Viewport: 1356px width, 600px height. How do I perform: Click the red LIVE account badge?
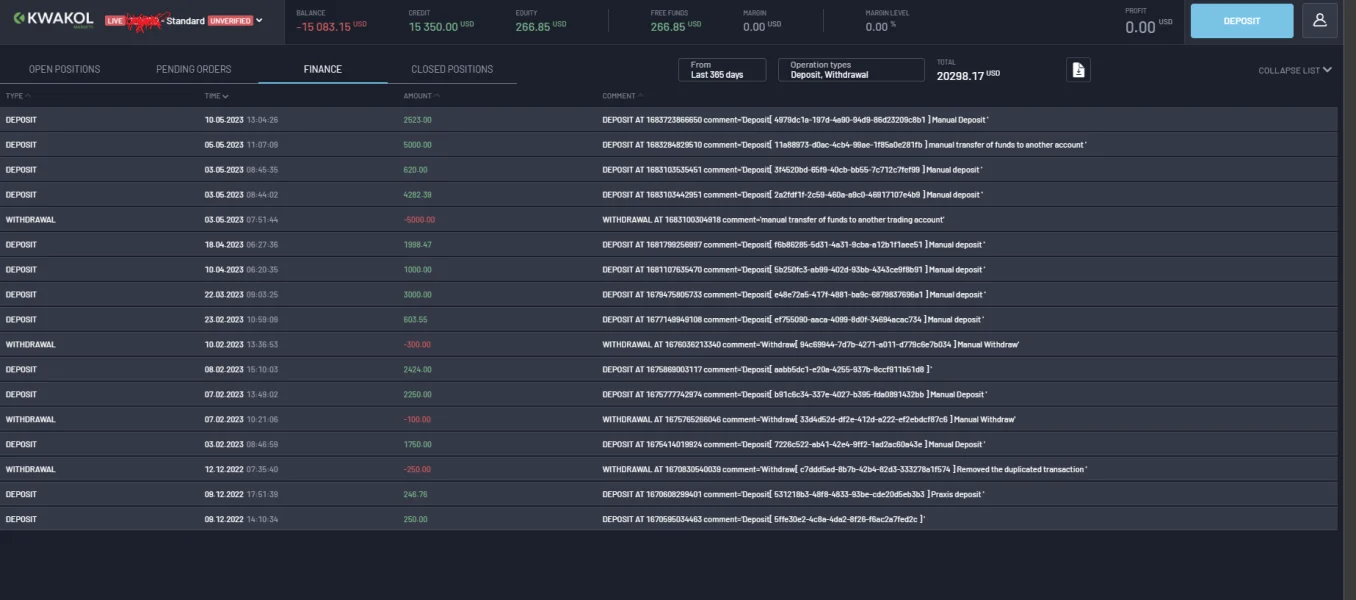[115, 21]
